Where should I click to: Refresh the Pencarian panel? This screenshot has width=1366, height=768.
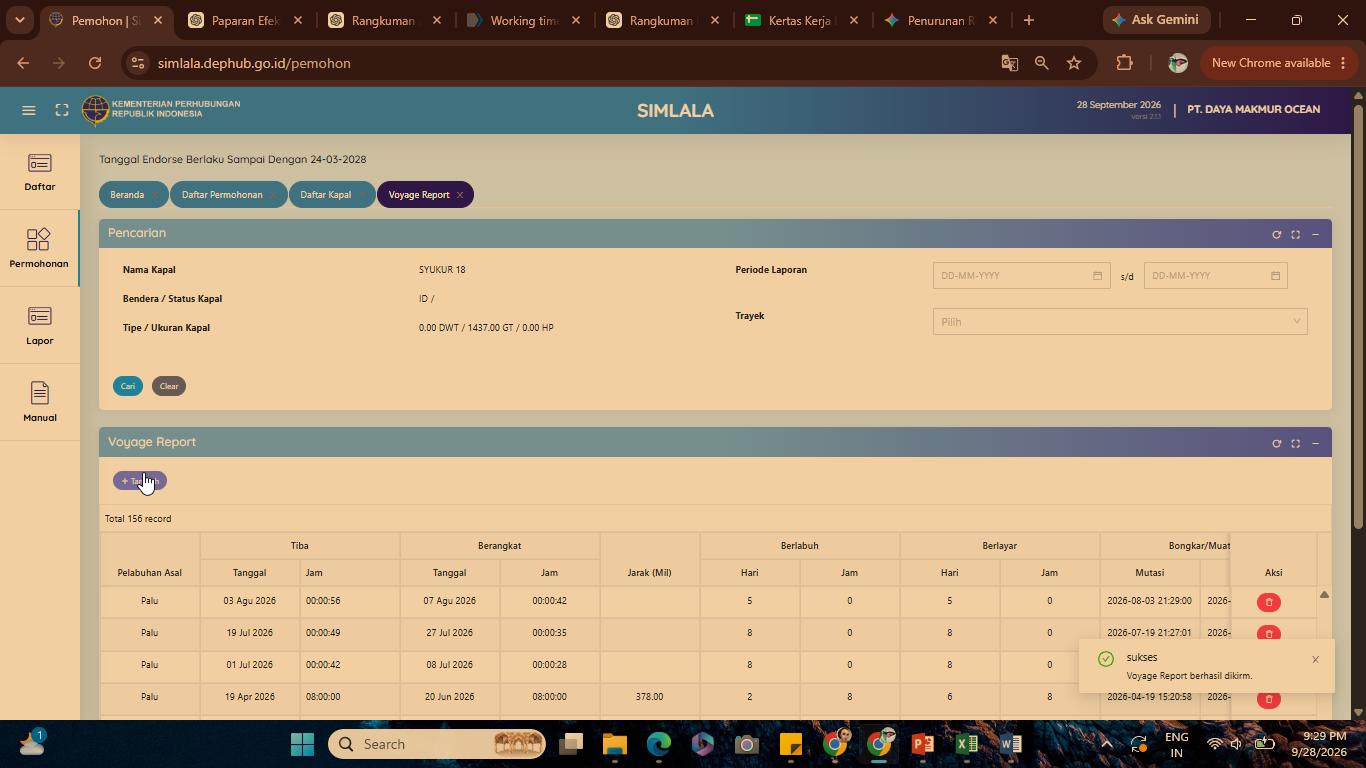coord(1276,234)
